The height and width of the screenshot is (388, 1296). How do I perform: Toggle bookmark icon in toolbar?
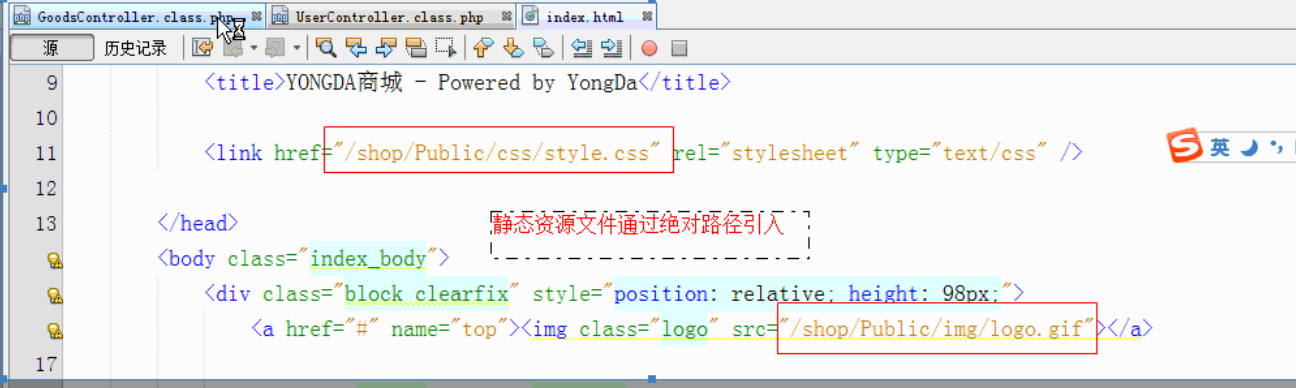tap(543, 47)
